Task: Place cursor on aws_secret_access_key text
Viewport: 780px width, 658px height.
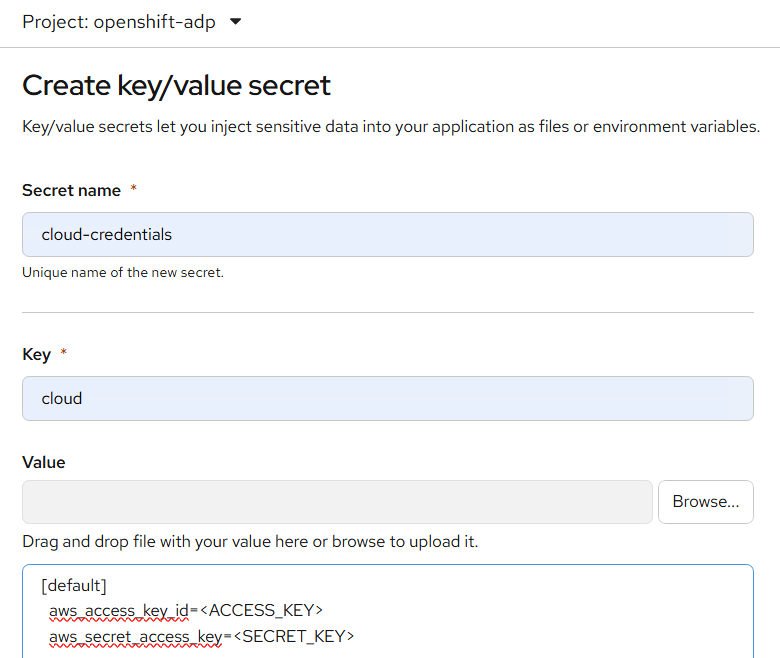Action: [x=137, y=636]
